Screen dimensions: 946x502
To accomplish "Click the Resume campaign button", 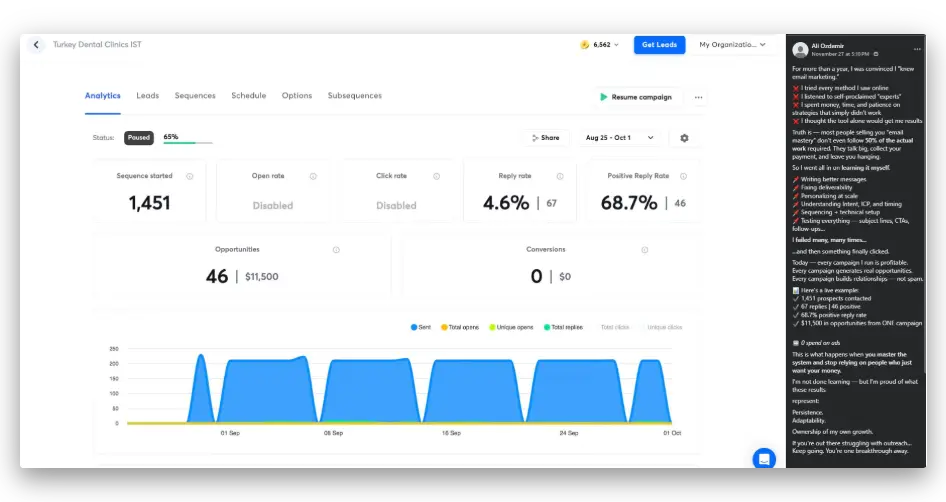I will [636, 97].
